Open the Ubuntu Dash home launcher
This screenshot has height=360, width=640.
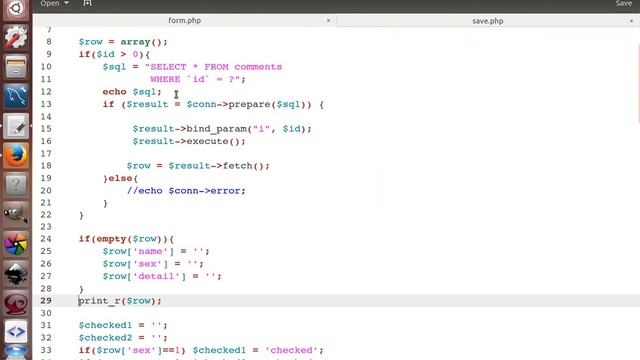(16, 8)
